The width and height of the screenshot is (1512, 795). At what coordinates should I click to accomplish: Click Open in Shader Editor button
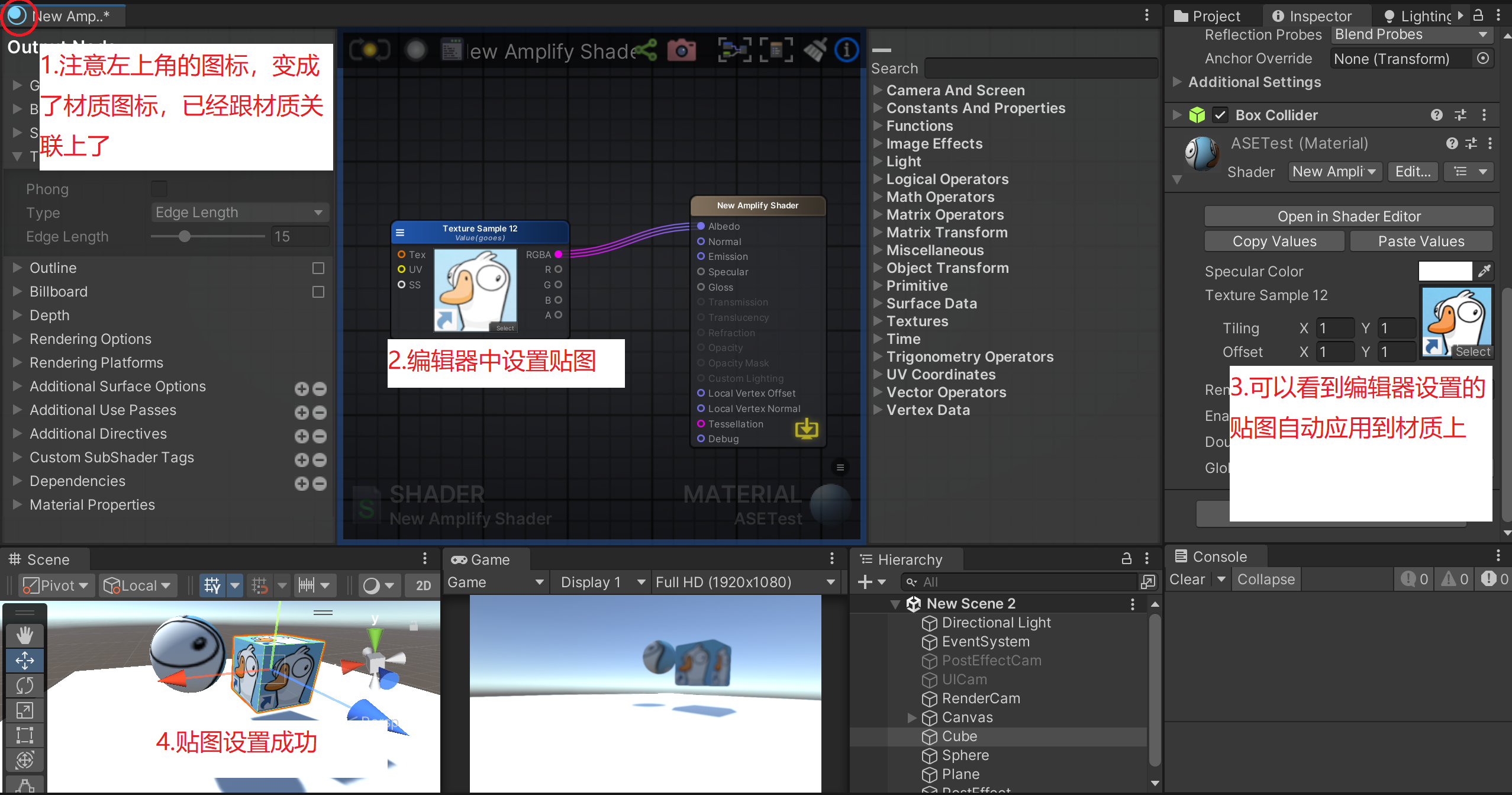pyautogui.click(x=1348, y=217)
